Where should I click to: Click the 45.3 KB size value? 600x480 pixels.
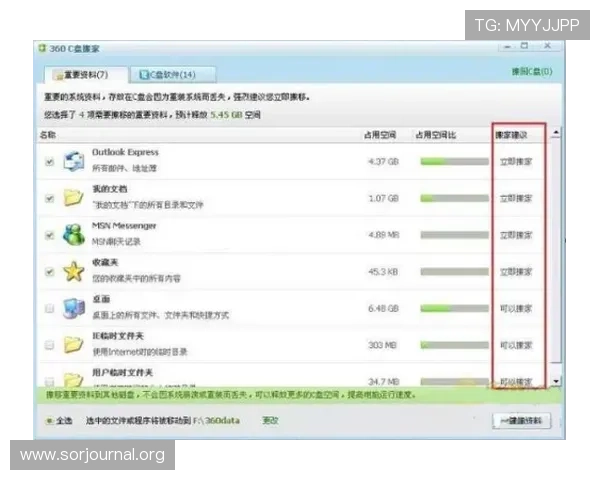tap(383, 272)
